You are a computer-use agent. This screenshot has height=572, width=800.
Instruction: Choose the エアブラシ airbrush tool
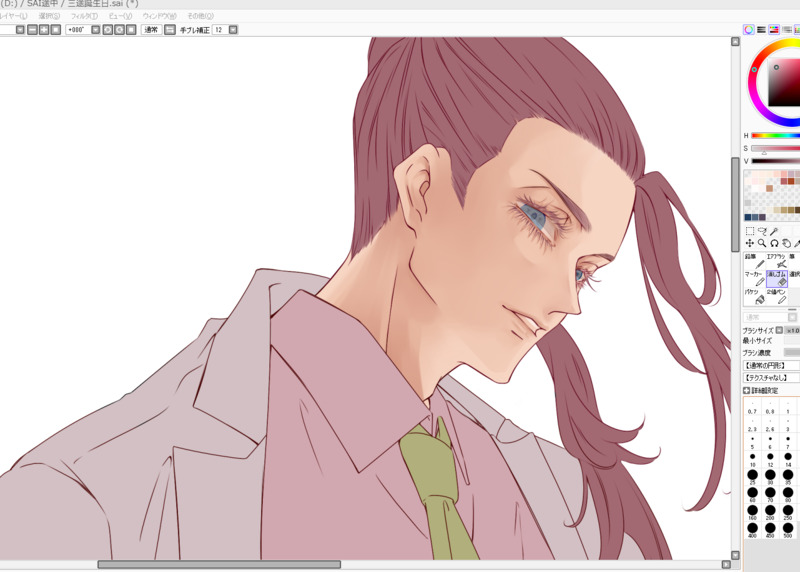(777, 260)
